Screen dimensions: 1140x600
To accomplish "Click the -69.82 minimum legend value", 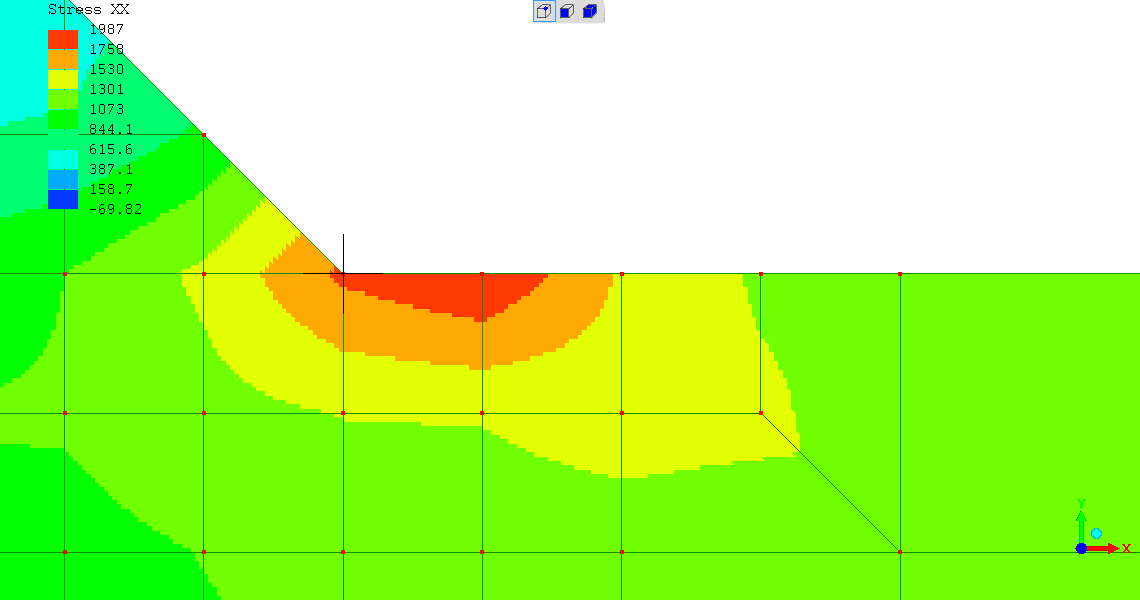I will coord(115,209).
